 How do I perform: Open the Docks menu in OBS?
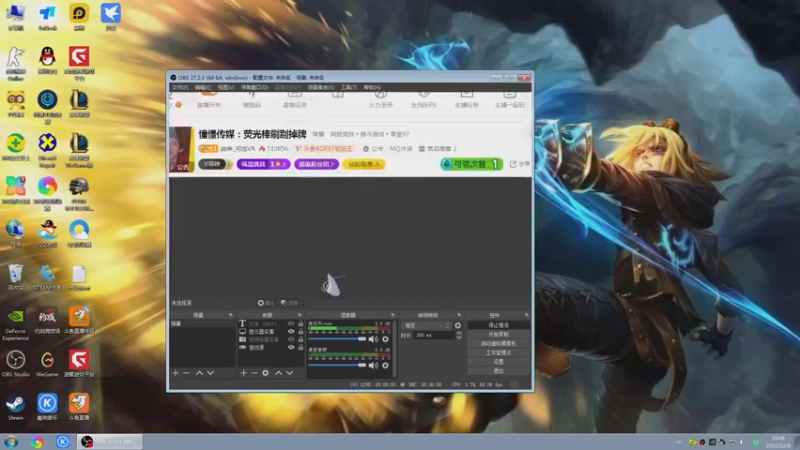254,87
